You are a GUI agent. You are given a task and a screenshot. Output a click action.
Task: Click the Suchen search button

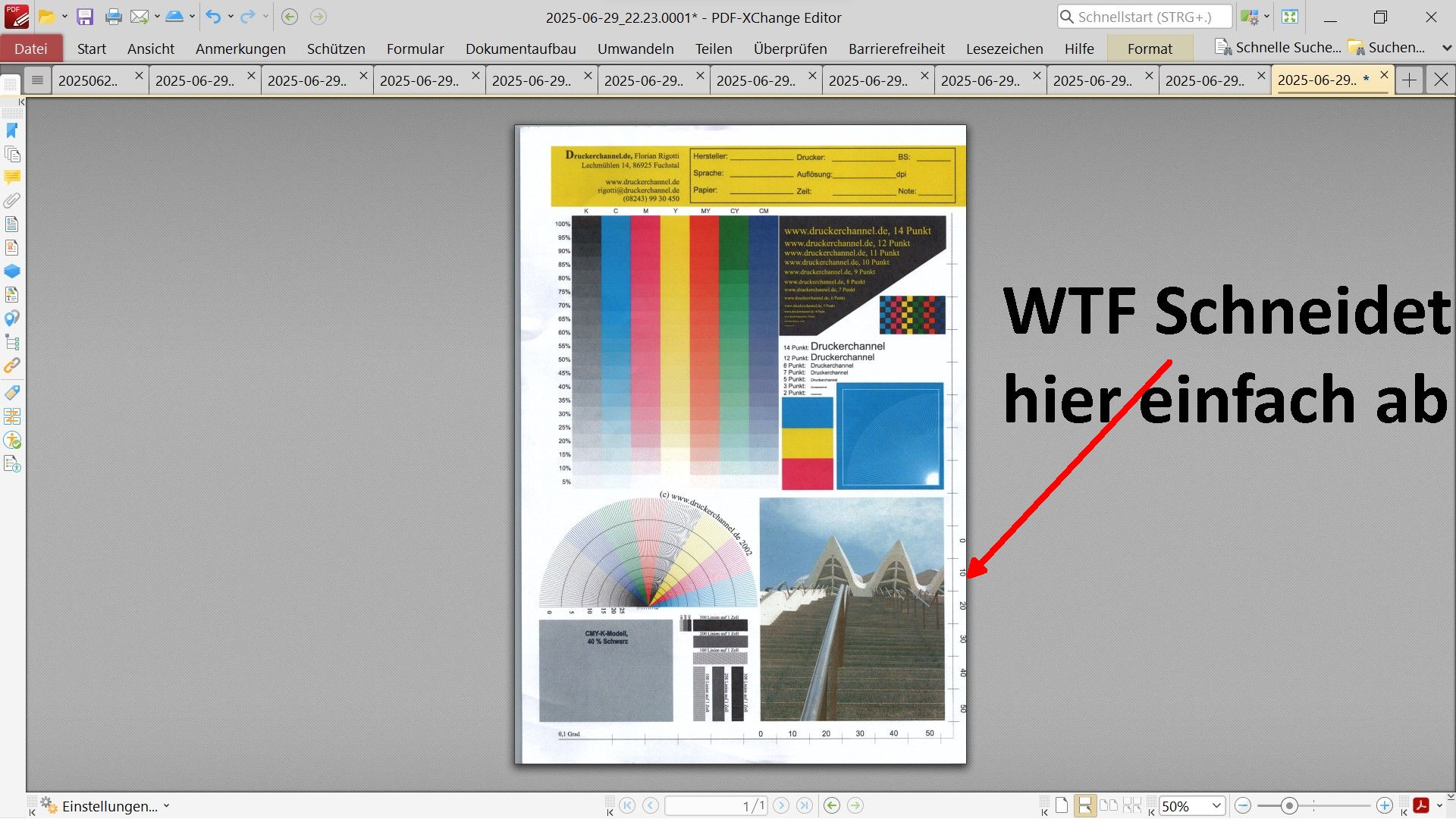click(1387, 48)
